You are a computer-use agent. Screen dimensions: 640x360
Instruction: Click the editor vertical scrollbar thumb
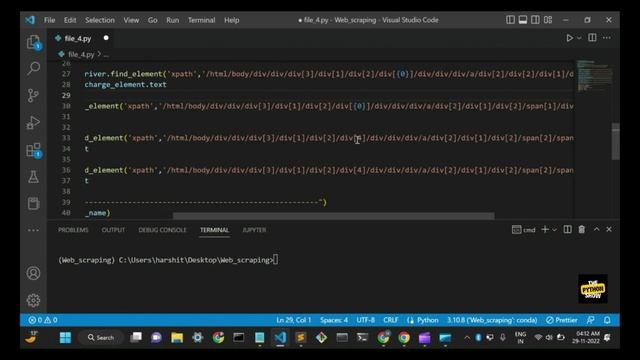point(616,141)
